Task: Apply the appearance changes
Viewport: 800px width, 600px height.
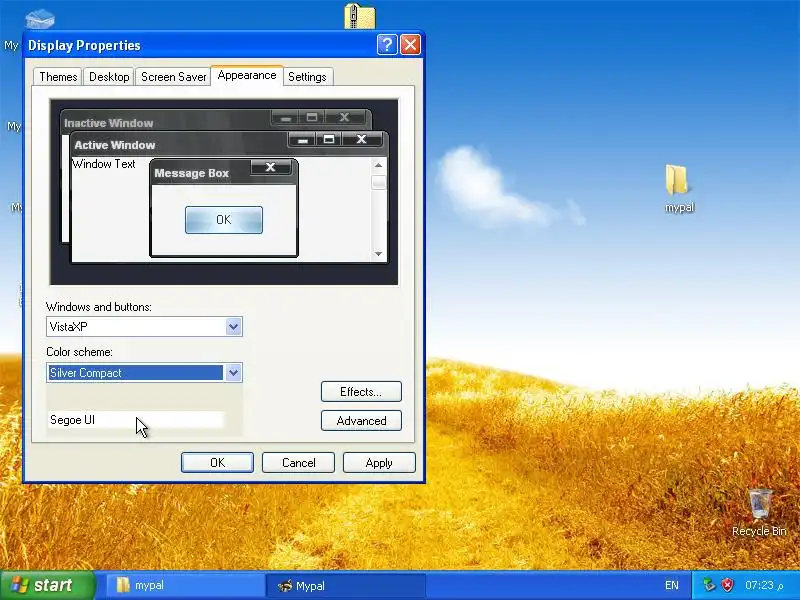Action: pos(379,462)
